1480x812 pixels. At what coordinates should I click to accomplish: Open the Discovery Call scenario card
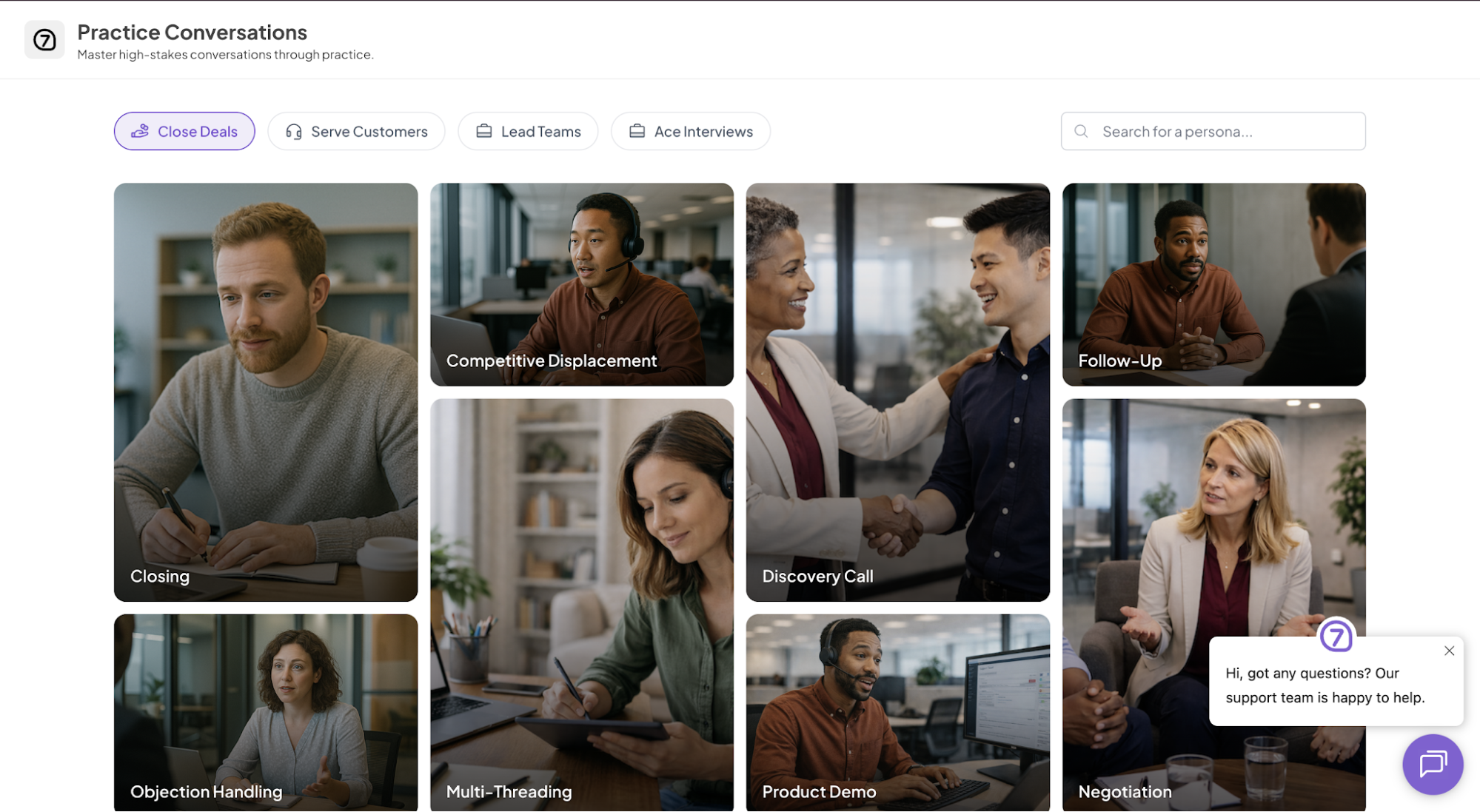[898, 392]
